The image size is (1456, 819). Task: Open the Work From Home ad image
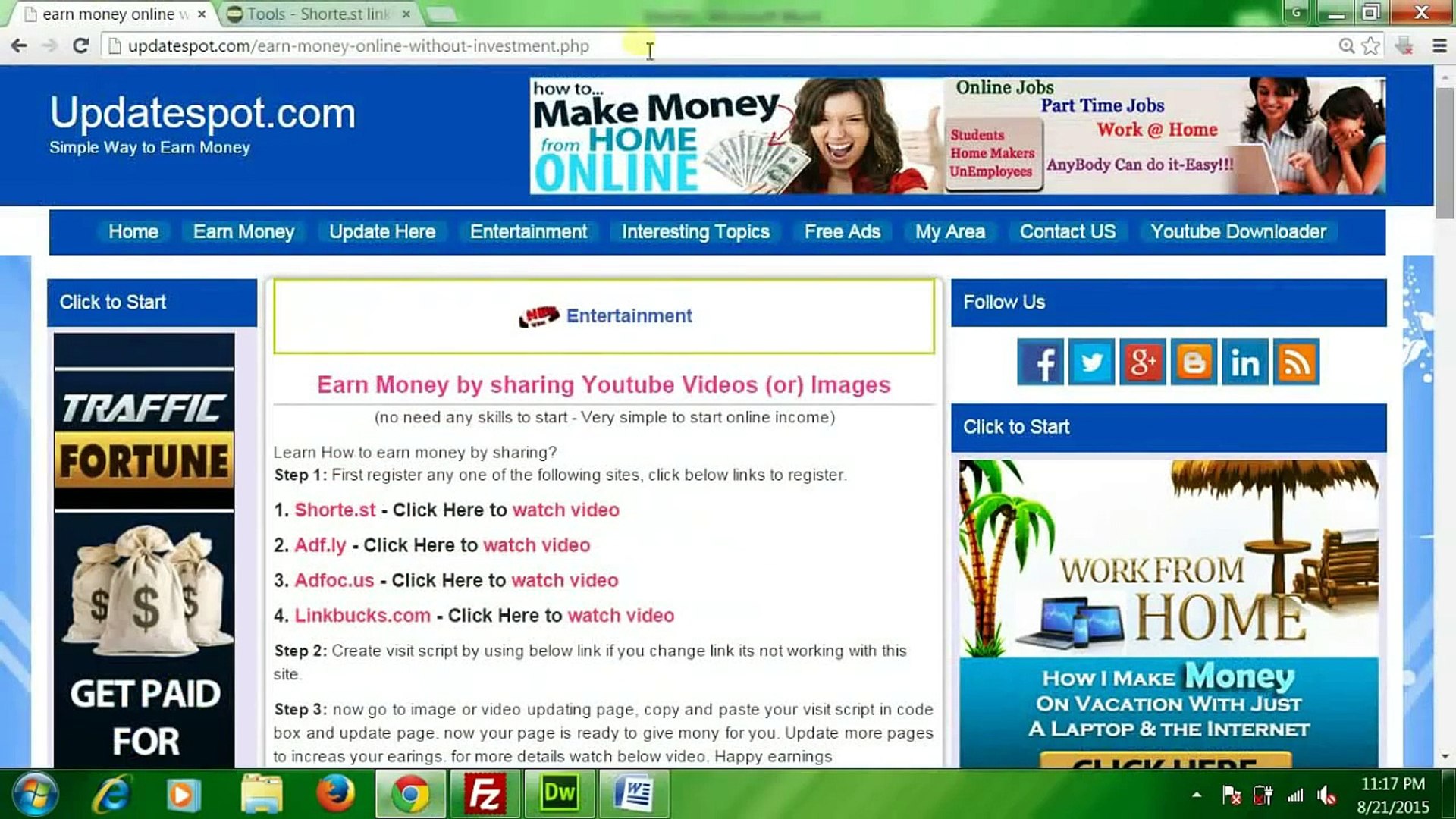1169,613
